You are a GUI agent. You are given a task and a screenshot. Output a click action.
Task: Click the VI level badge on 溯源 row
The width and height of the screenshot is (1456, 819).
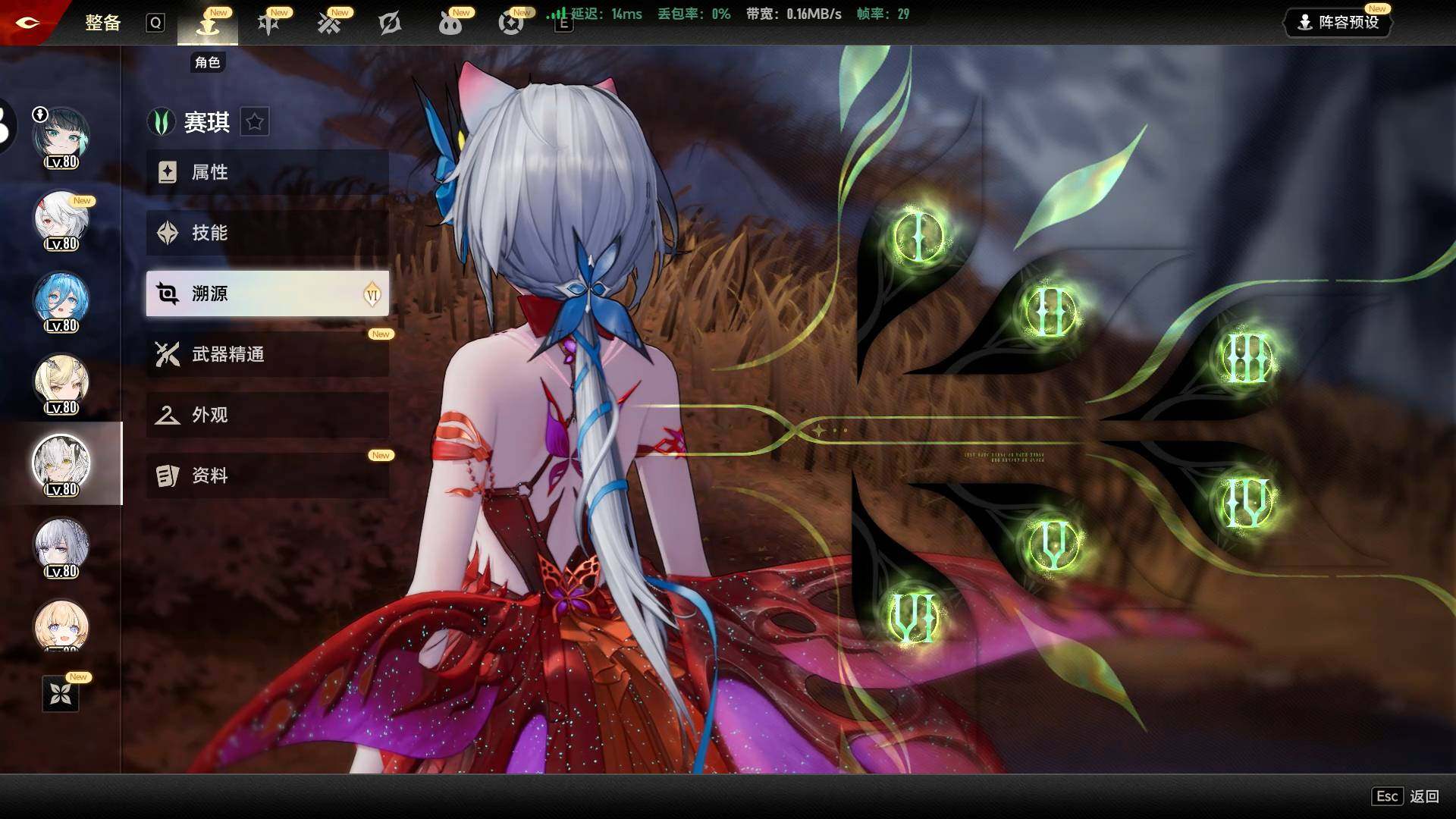(x=372, y=294)
